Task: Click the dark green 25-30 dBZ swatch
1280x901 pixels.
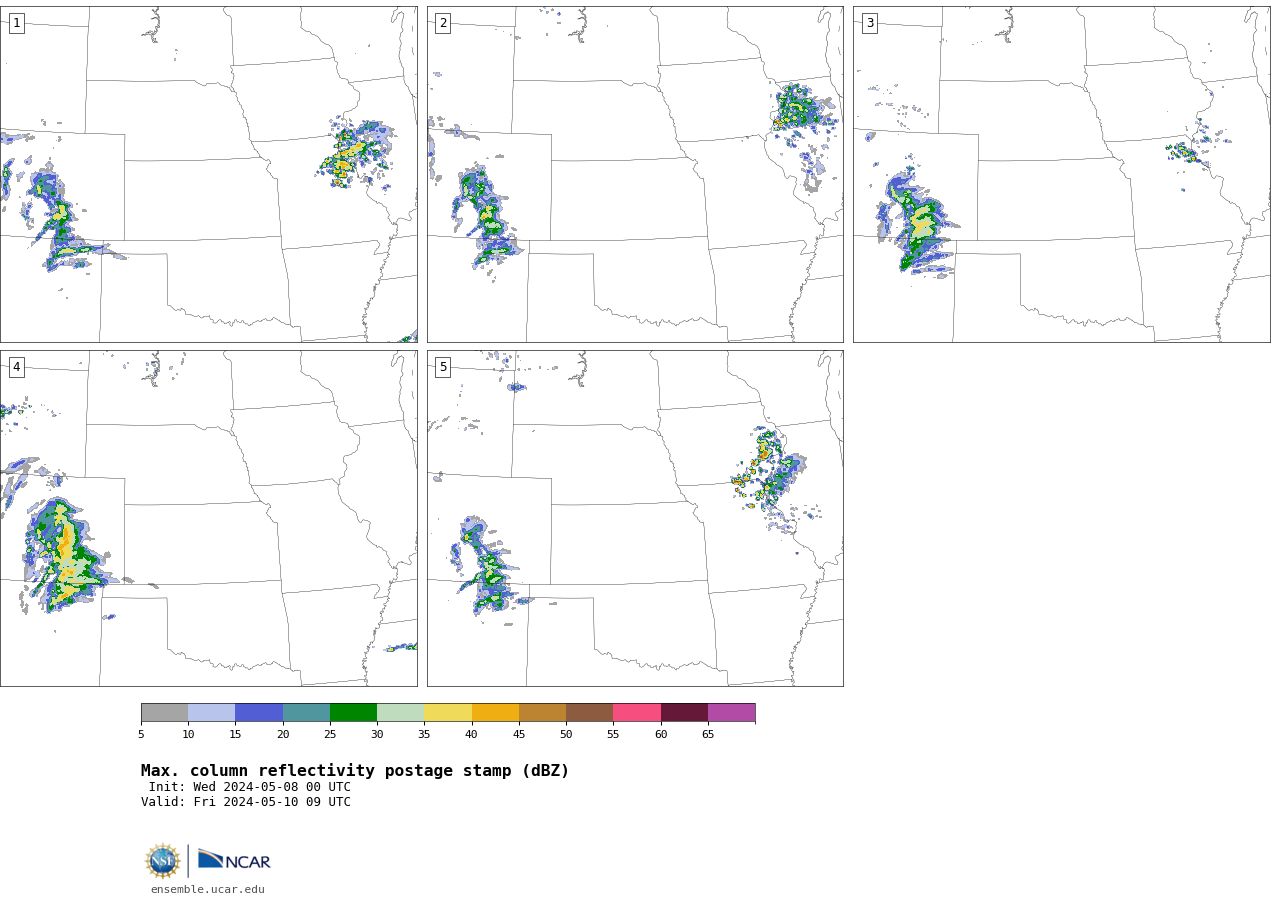Action: (353, 712)
